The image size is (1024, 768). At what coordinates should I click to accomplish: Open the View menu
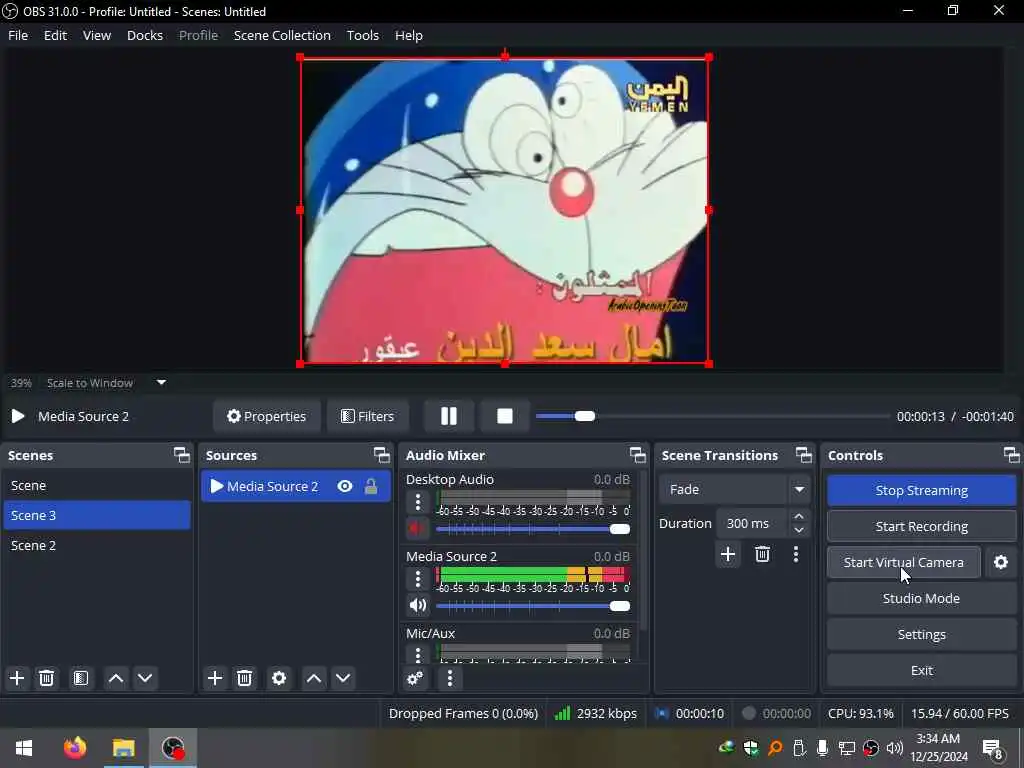point(97,35)
